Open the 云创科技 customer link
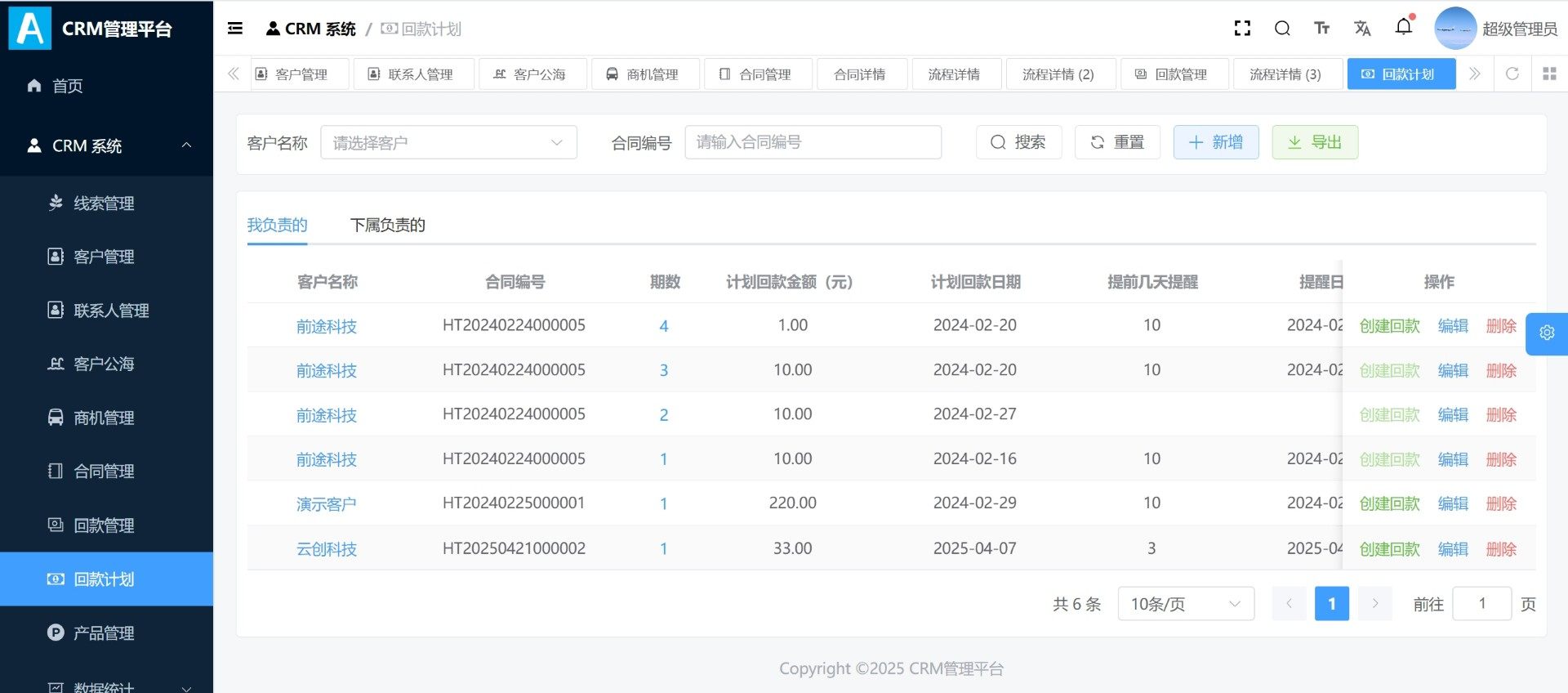Image resolution: width=1568 pixels, height=693 pixels. [x=326, y=549]
